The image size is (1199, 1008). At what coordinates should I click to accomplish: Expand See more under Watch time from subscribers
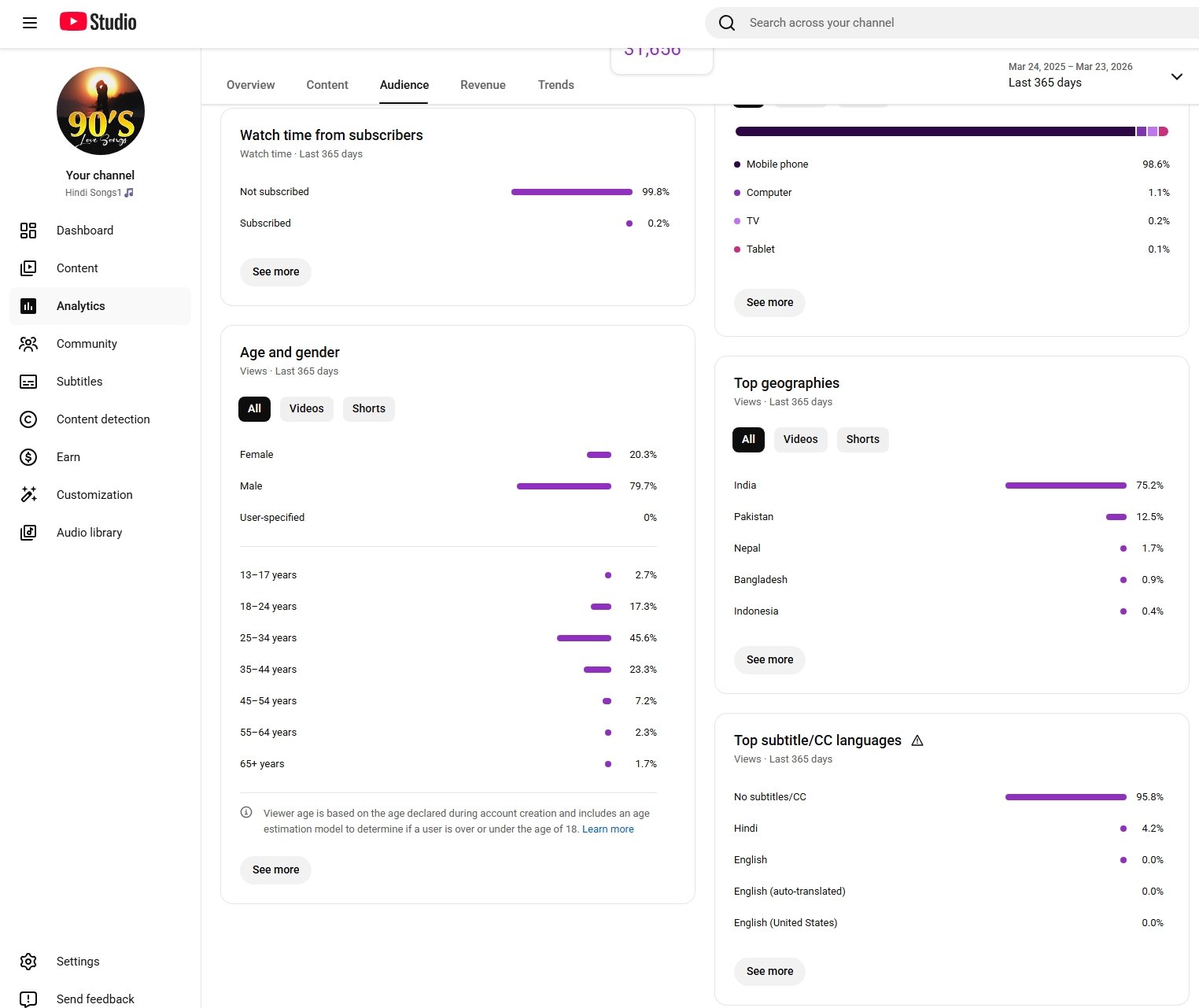point(275,271)
